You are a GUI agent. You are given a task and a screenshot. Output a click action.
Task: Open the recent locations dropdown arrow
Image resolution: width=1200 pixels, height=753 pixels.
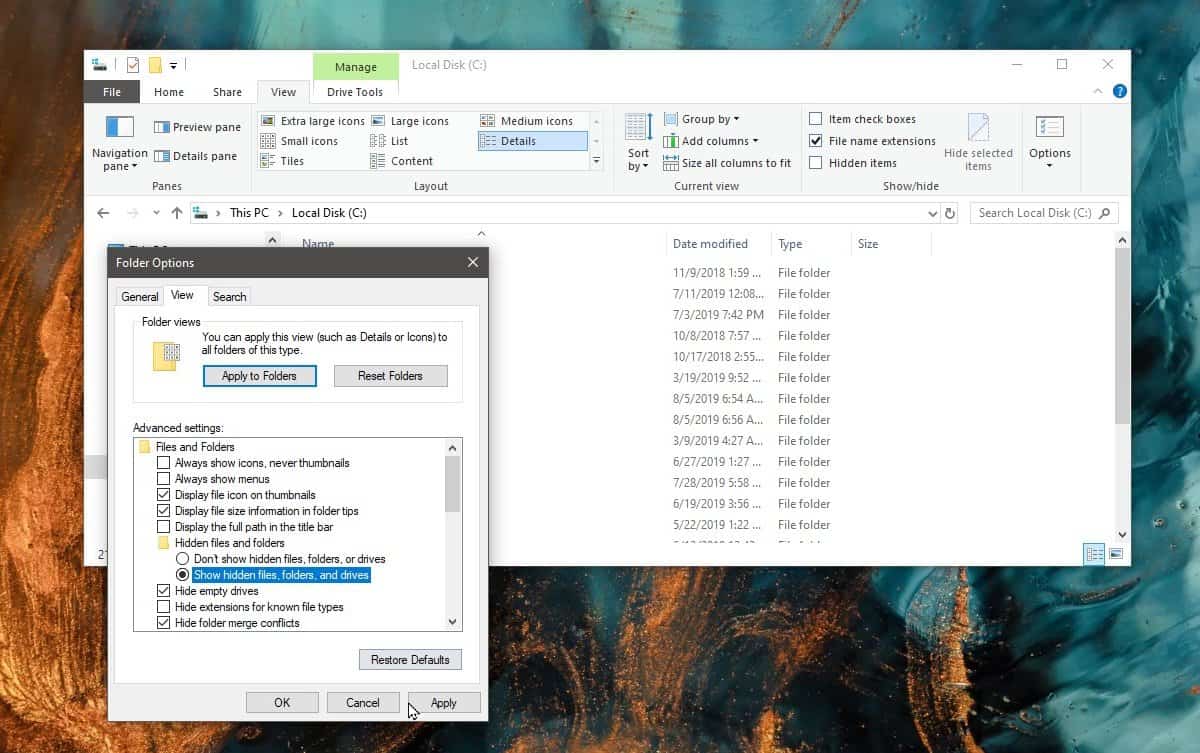pos(156,213)
